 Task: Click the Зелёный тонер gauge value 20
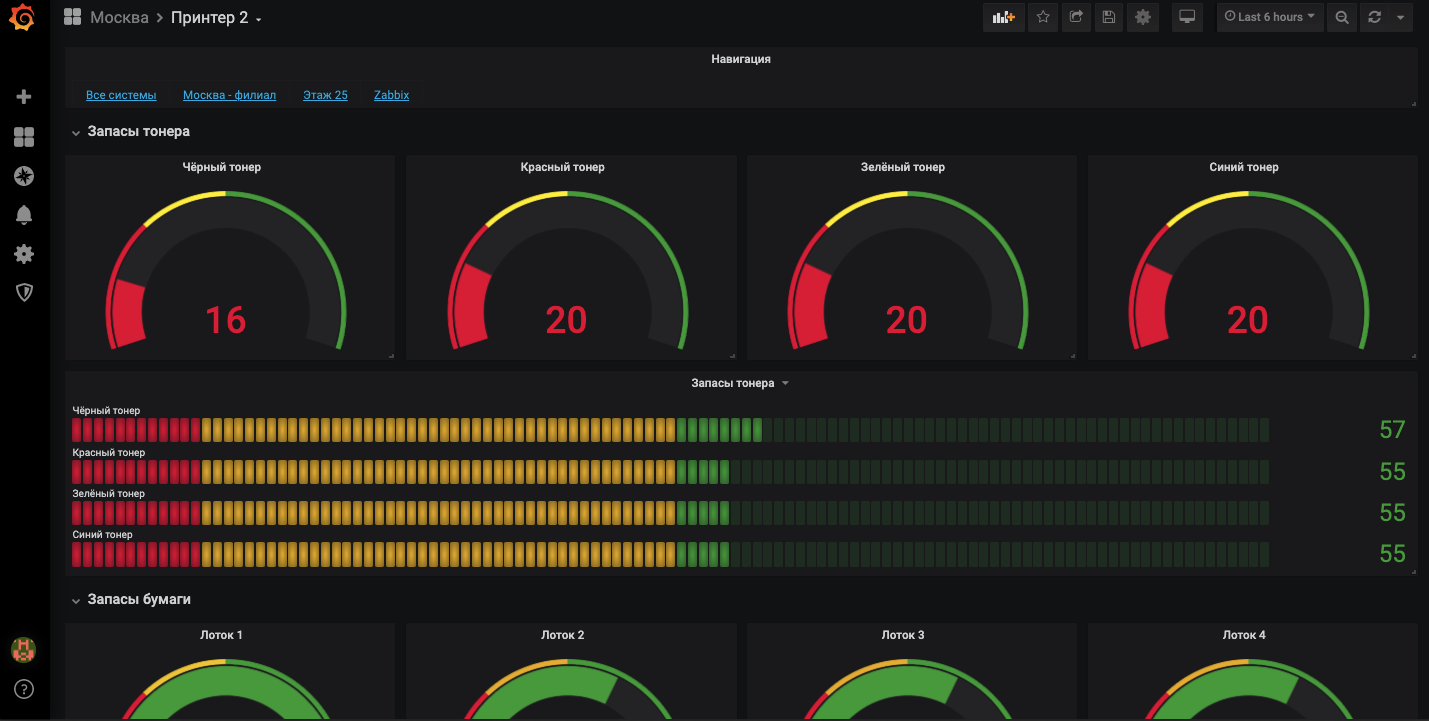point(907,320)
